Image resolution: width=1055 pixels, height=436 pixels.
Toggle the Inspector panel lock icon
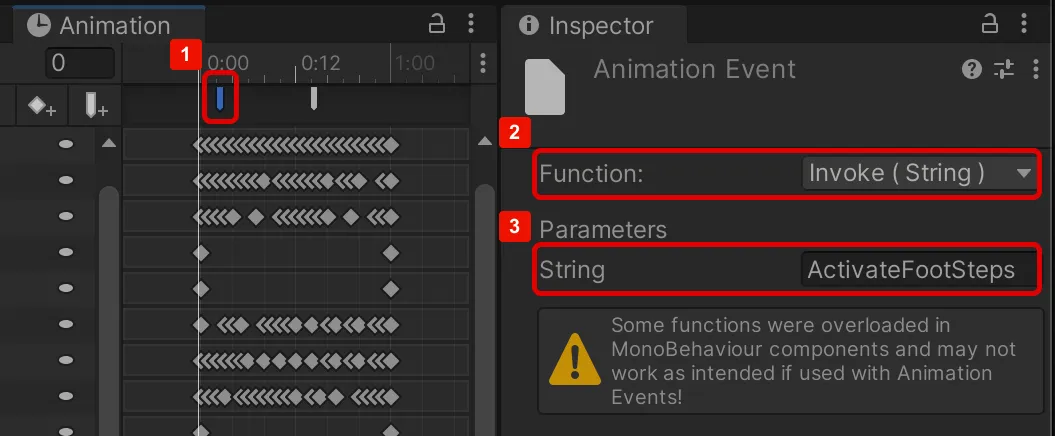click(990, 23)
